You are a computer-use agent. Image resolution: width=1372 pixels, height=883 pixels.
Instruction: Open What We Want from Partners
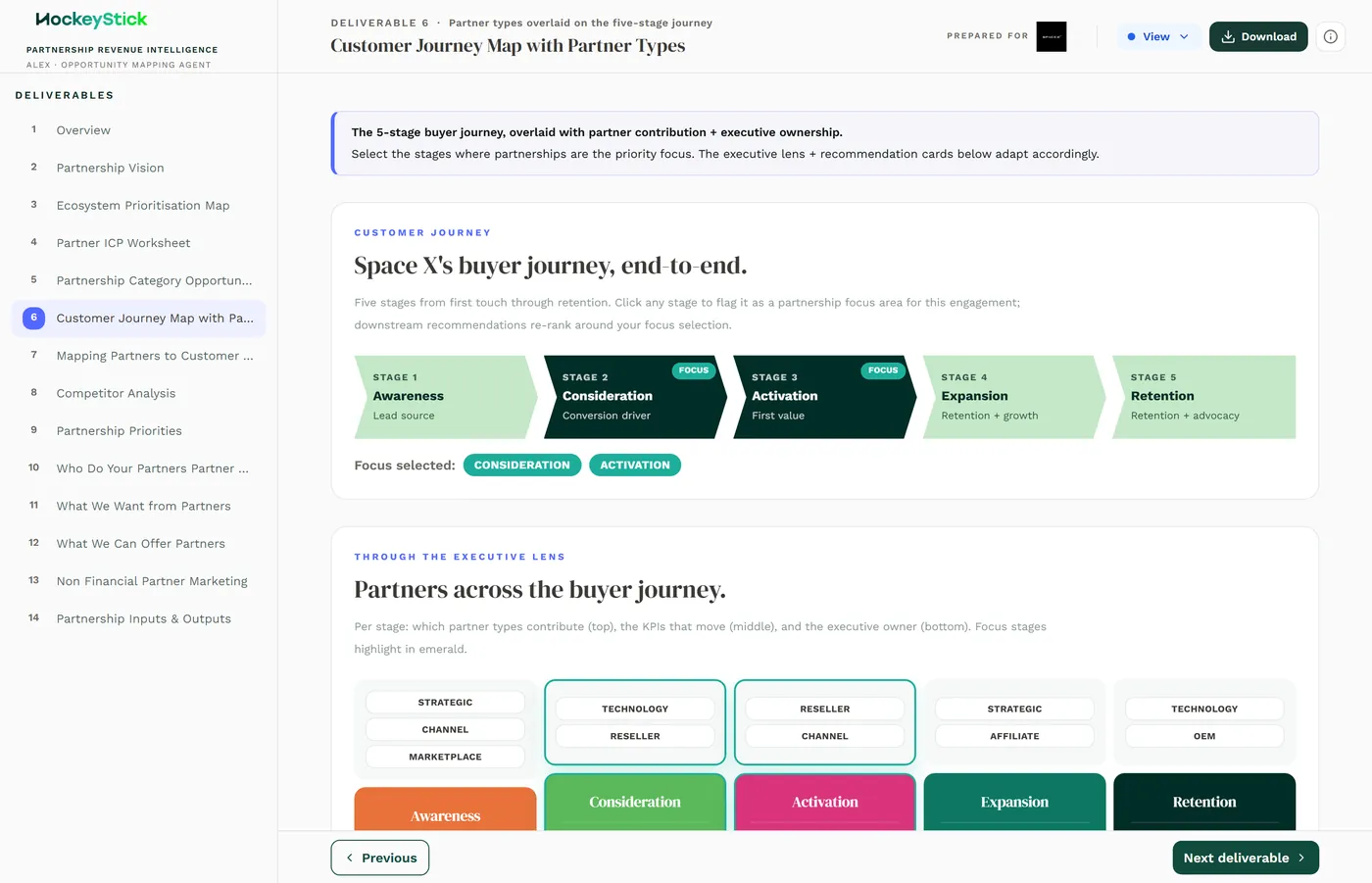138,506
